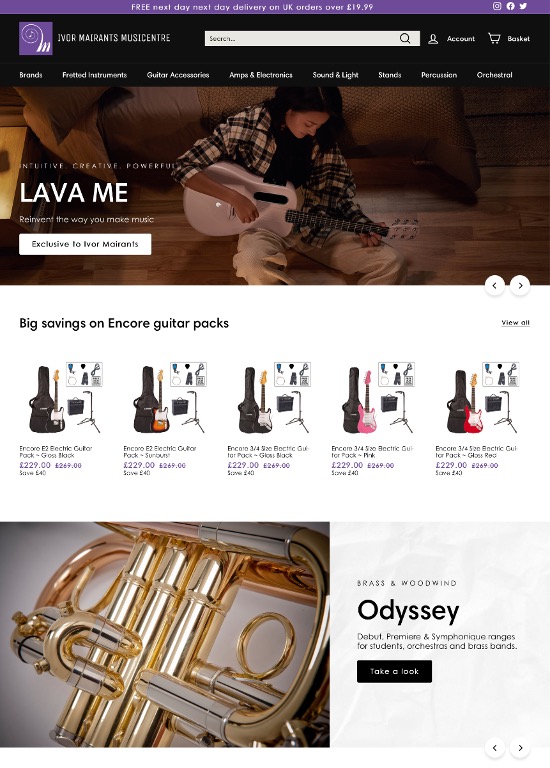Viewport: 550px width, 768px height.
Task: Show next hero banner slide
Action: (x=520, y=286)
